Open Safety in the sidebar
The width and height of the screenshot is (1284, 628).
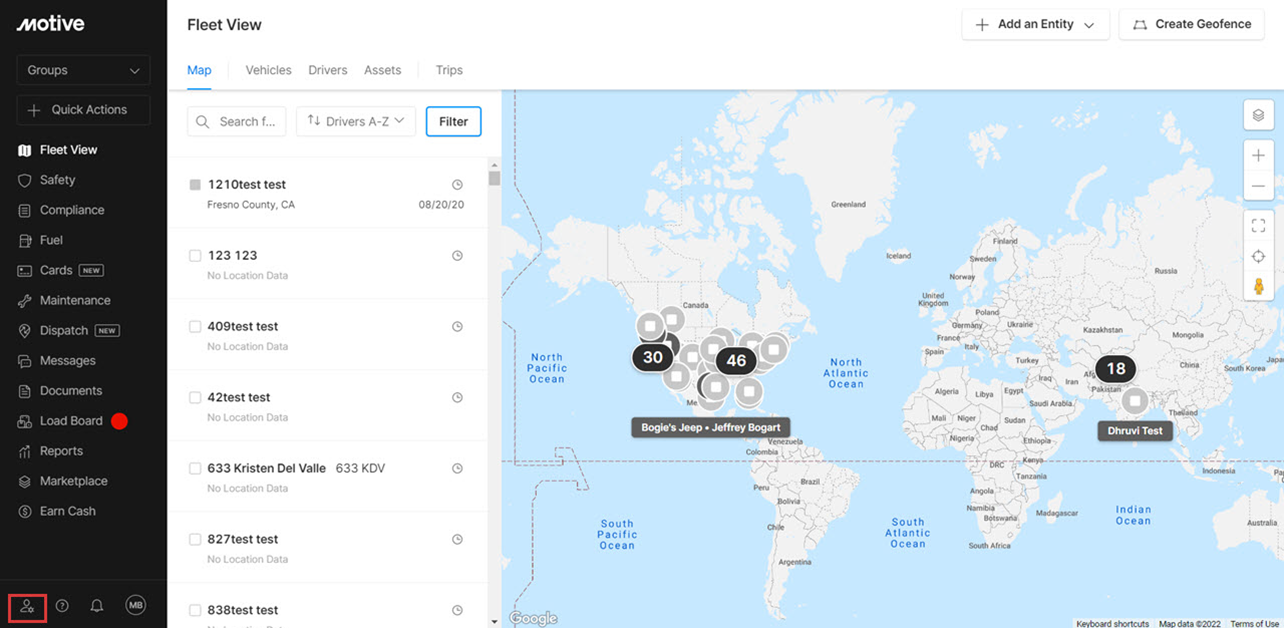click(58, 180)
